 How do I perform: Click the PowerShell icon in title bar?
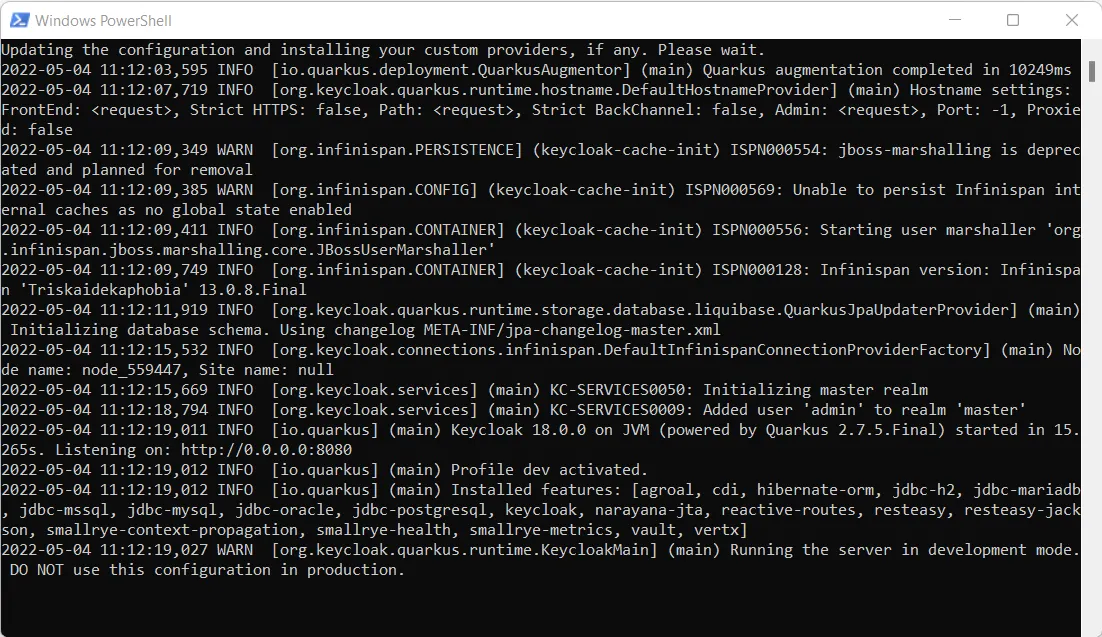click(19, 20)
